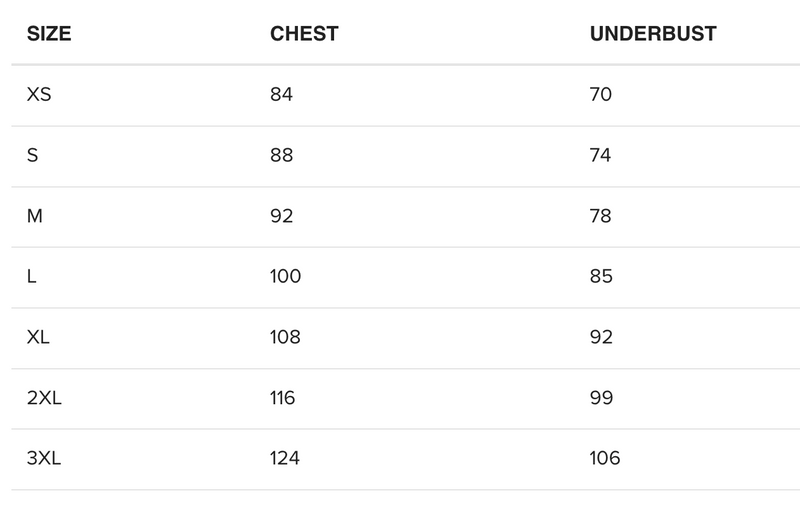Click the CHEST column header

click(304, 33)
